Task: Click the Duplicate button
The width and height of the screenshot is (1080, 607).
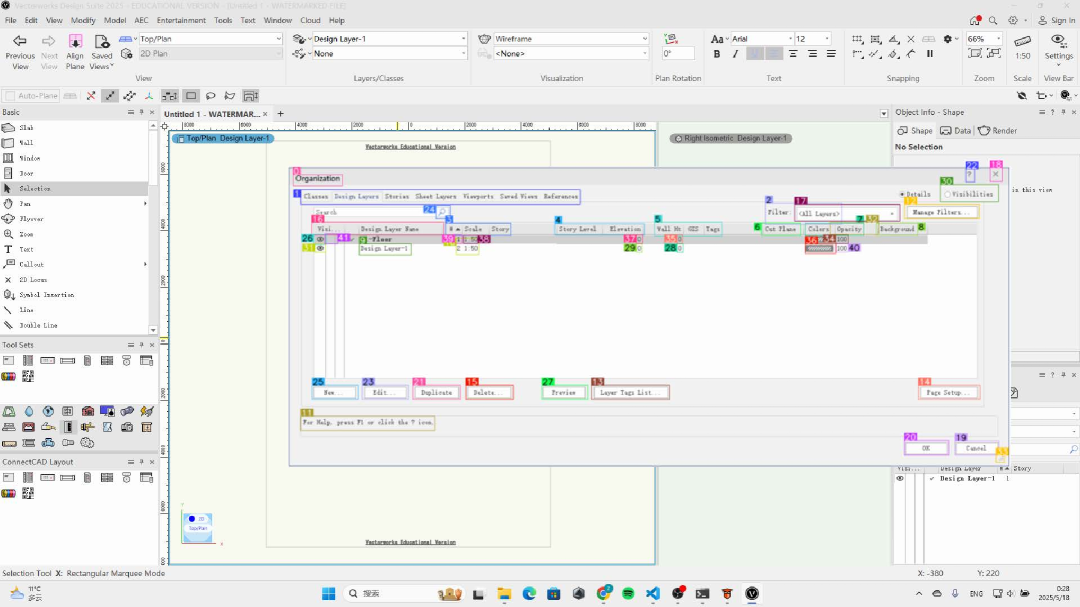Action: coord(436,393)
